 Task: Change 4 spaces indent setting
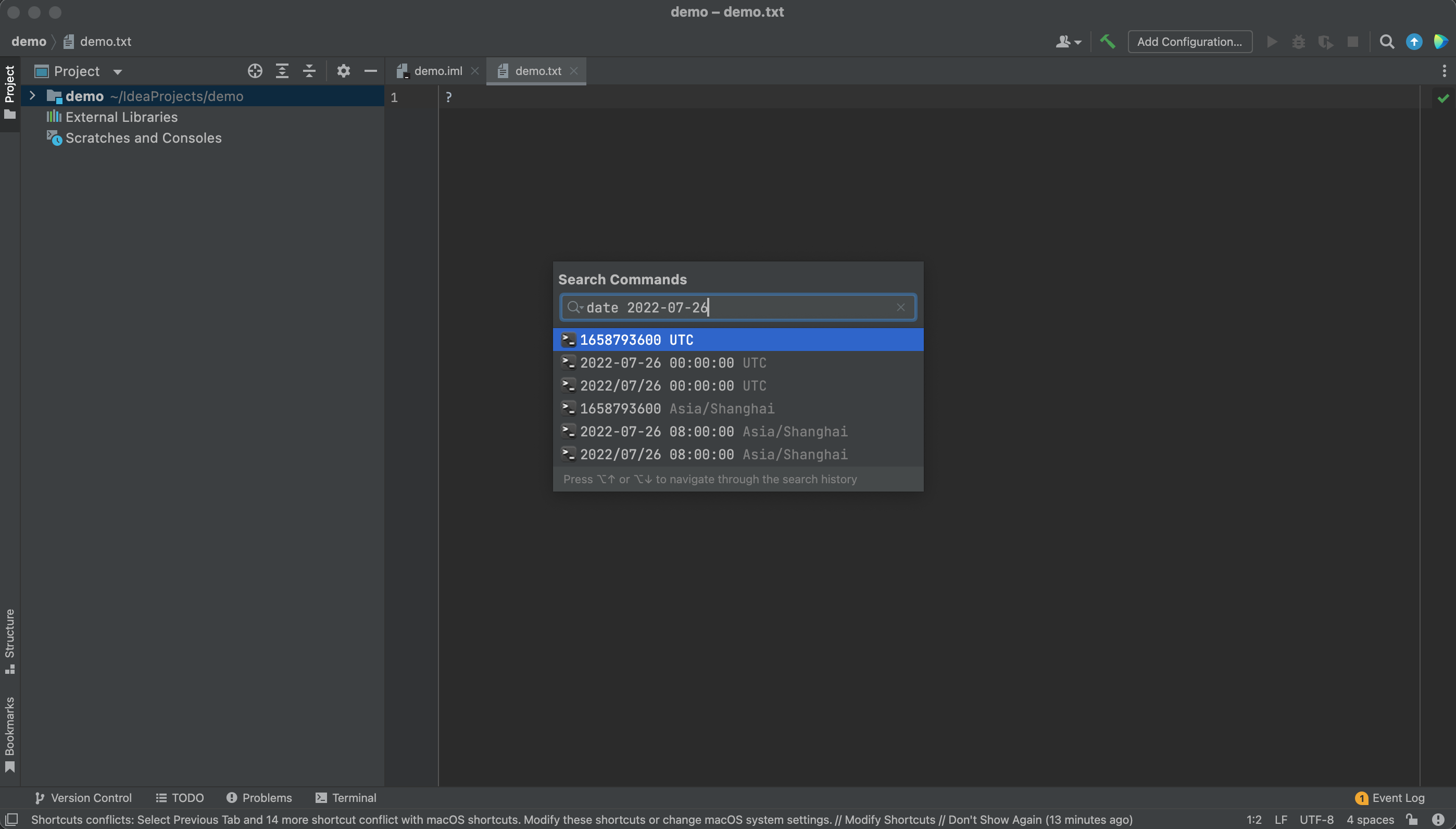(x=1370, y=820)
